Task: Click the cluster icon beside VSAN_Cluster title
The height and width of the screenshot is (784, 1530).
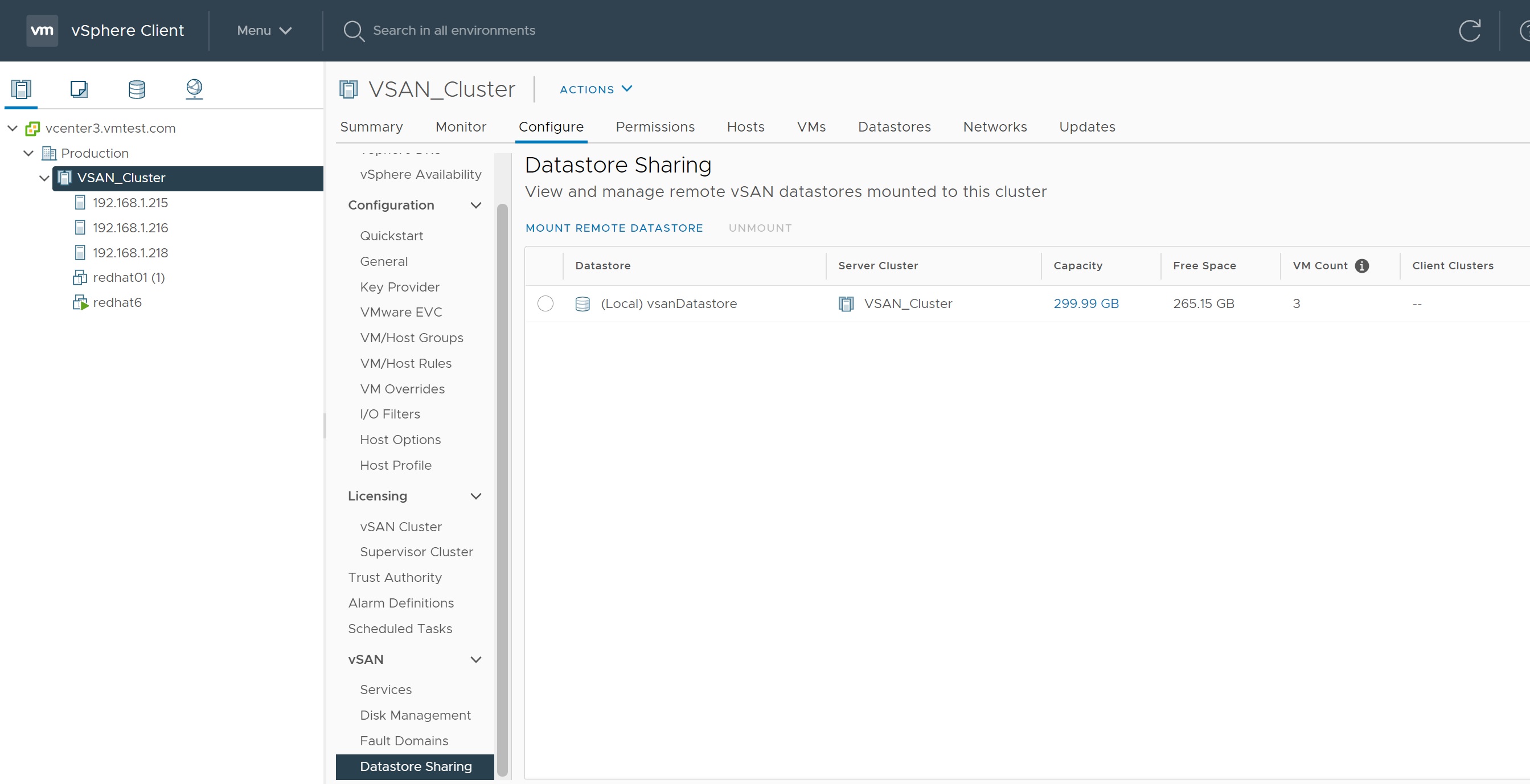Action: point(348,89)
